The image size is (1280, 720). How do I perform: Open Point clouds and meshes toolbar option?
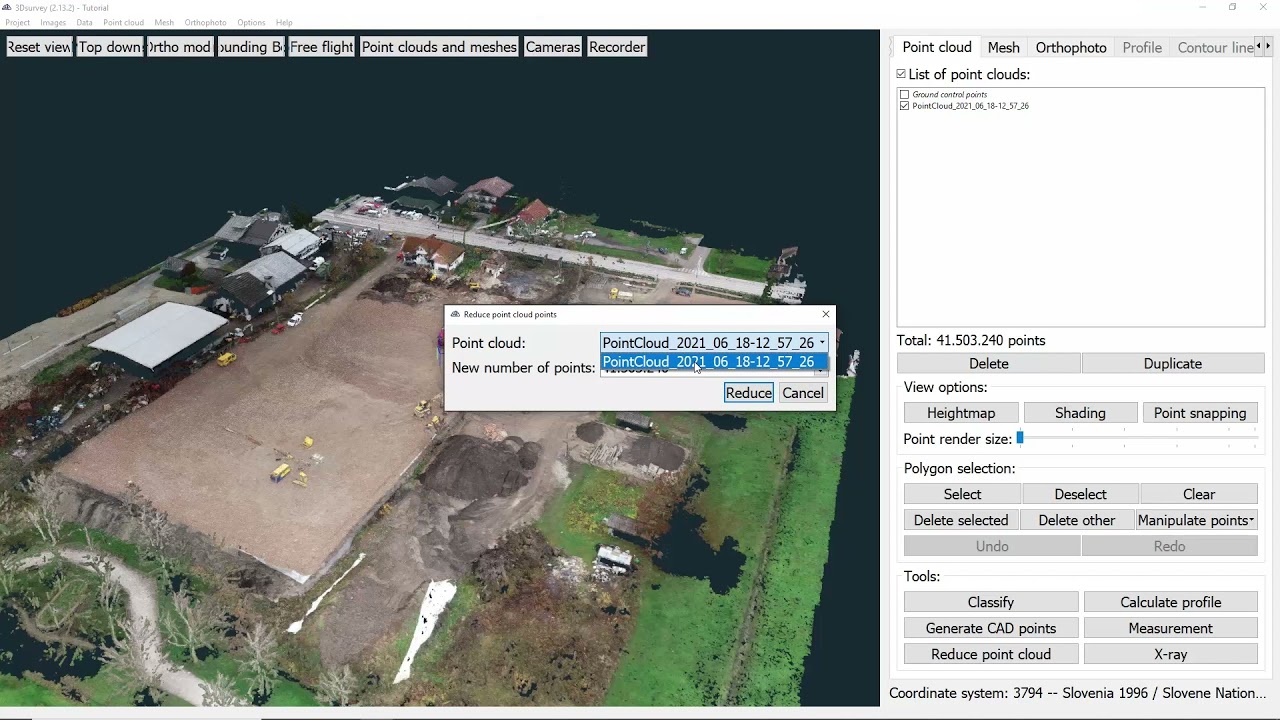point(439,47)
